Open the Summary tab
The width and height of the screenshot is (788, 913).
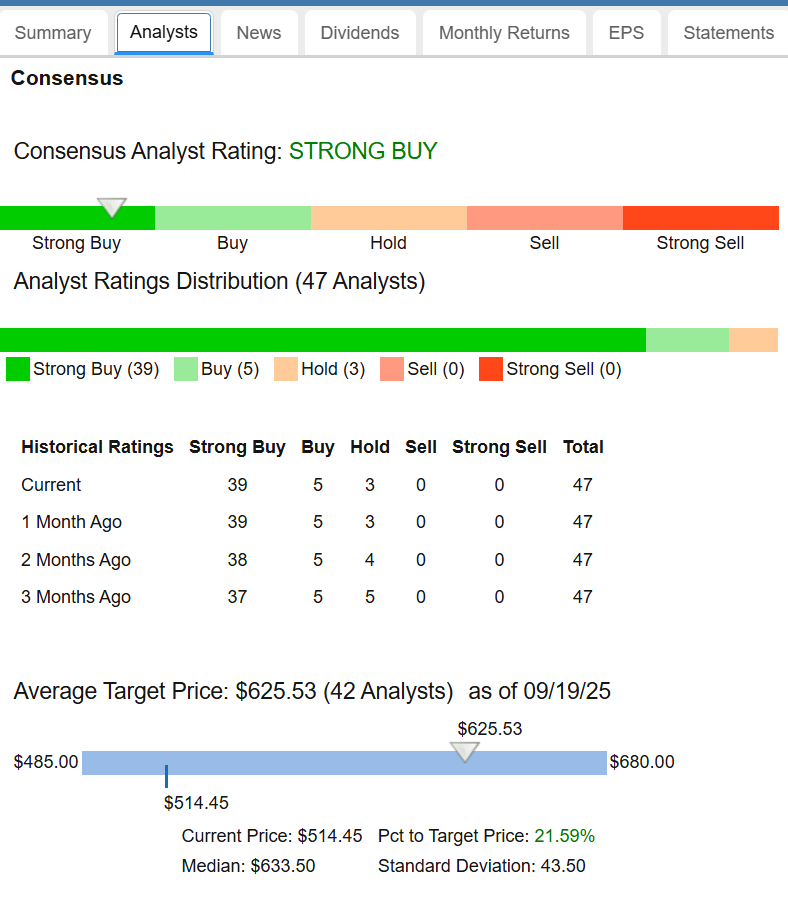coord(53,33)
